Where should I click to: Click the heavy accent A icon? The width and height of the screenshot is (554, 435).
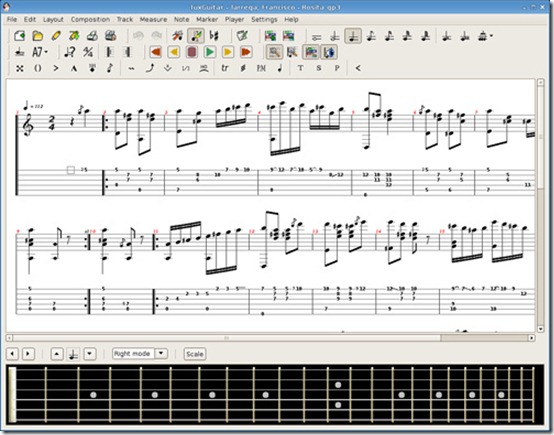point(74,68)
